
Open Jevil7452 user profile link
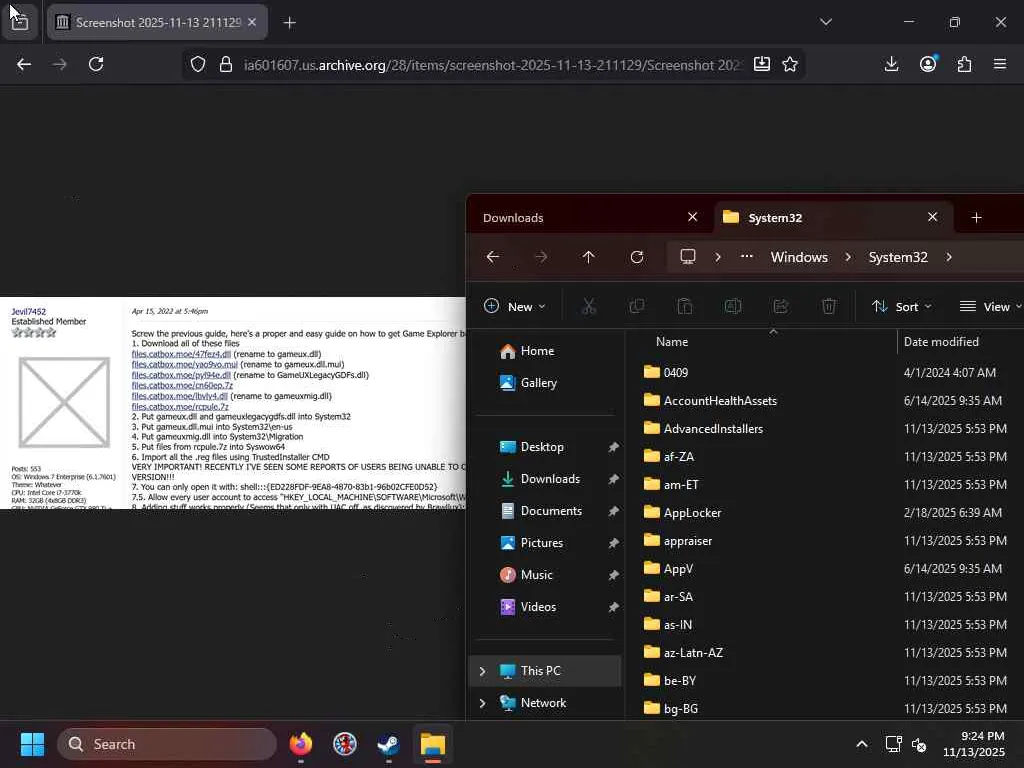pos(29,312)
